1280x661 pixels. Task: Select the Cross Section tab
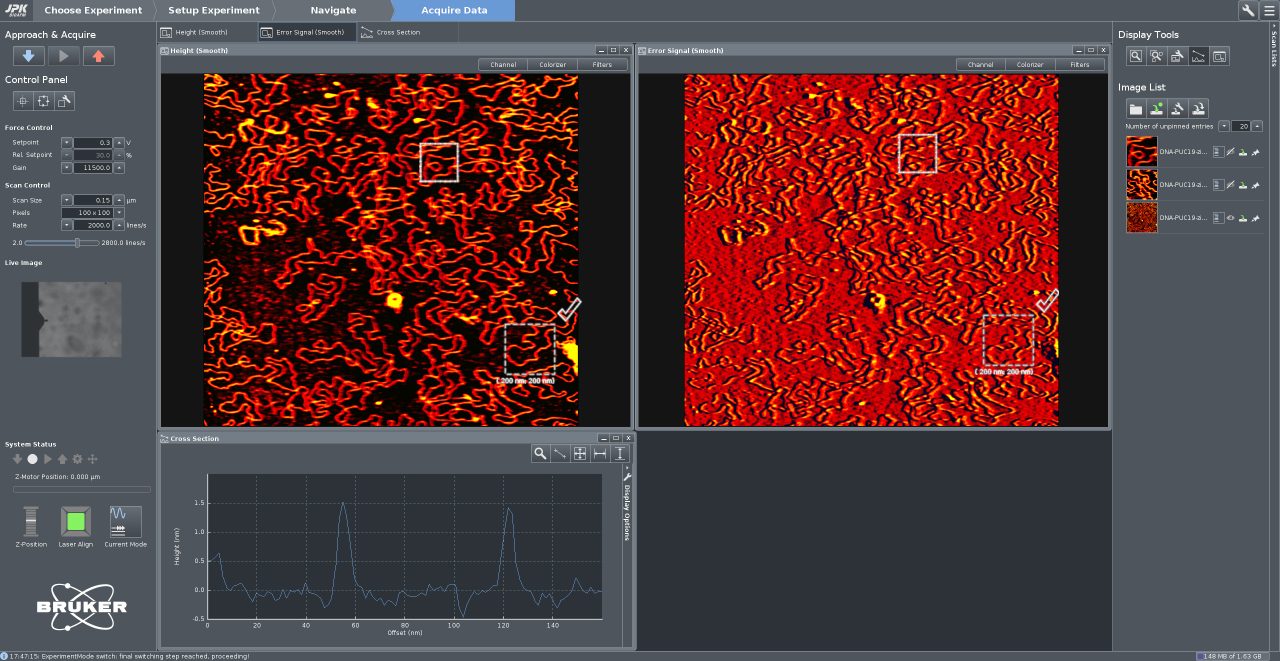click(x=390, y=31)
